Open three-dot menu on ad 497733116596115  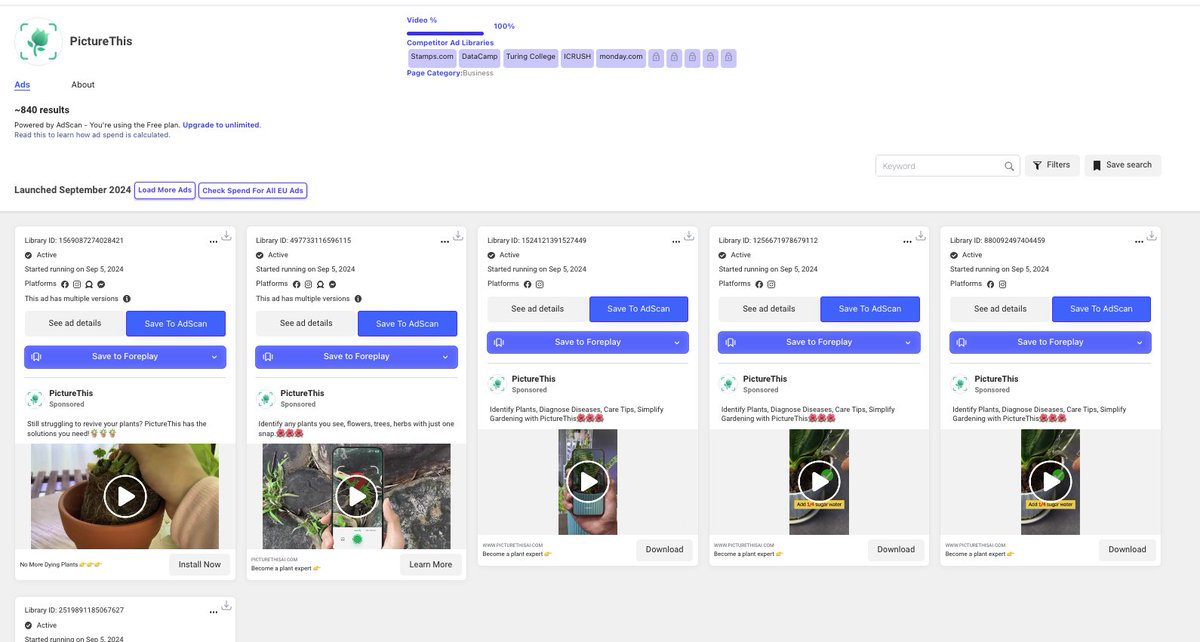pyautogui.click(x=444, y=242)
